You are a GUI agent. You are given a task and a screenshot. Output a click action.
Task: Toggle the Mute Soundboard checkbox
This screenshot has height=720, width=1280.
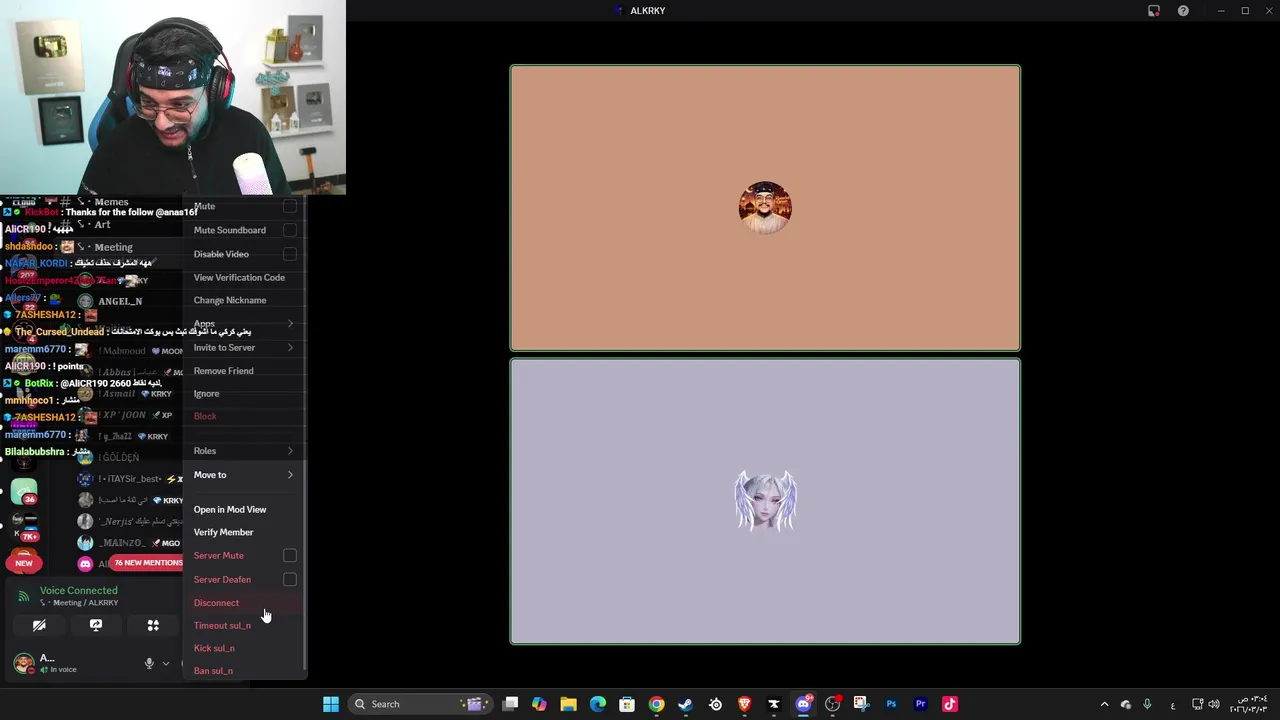pyautogui.click(x=289, y=230)
